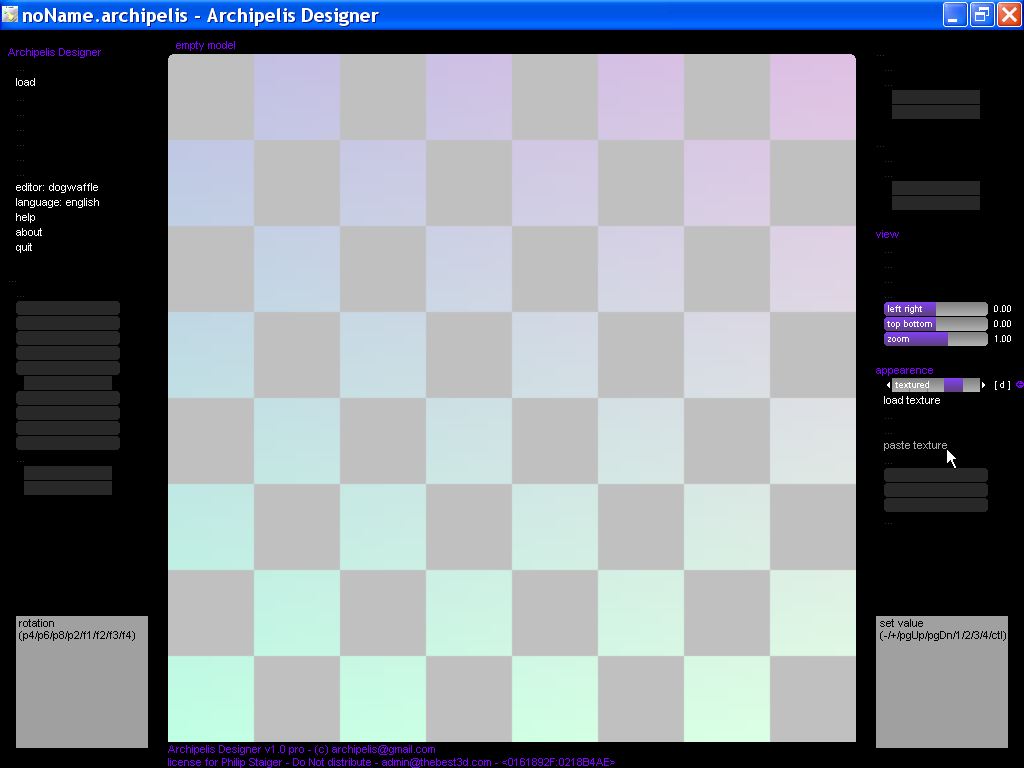This screenshot has width=1024, height=768.
Task: Adjust the zoom slider
Action: 935,339
